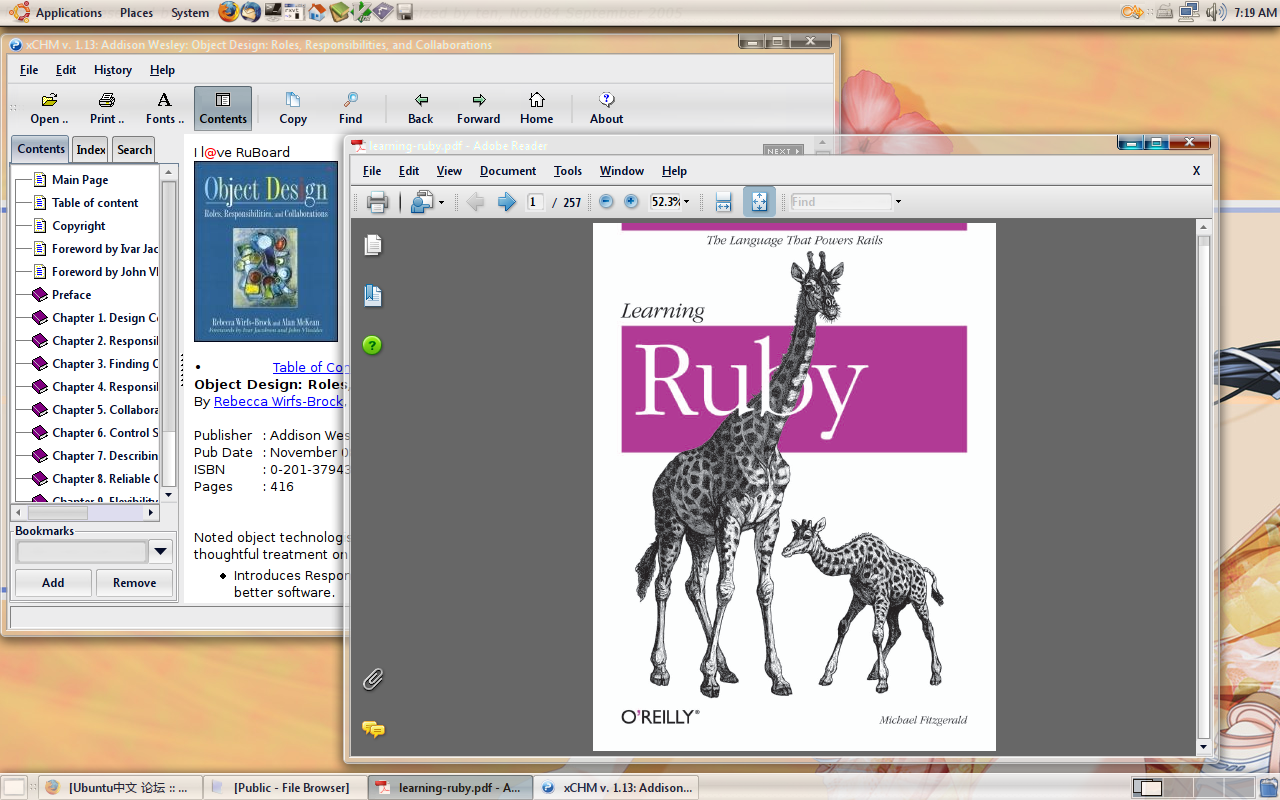Launch Thunderbird from the top panel
Screen dimensions: 1280x800
click(x=251, y=12)
